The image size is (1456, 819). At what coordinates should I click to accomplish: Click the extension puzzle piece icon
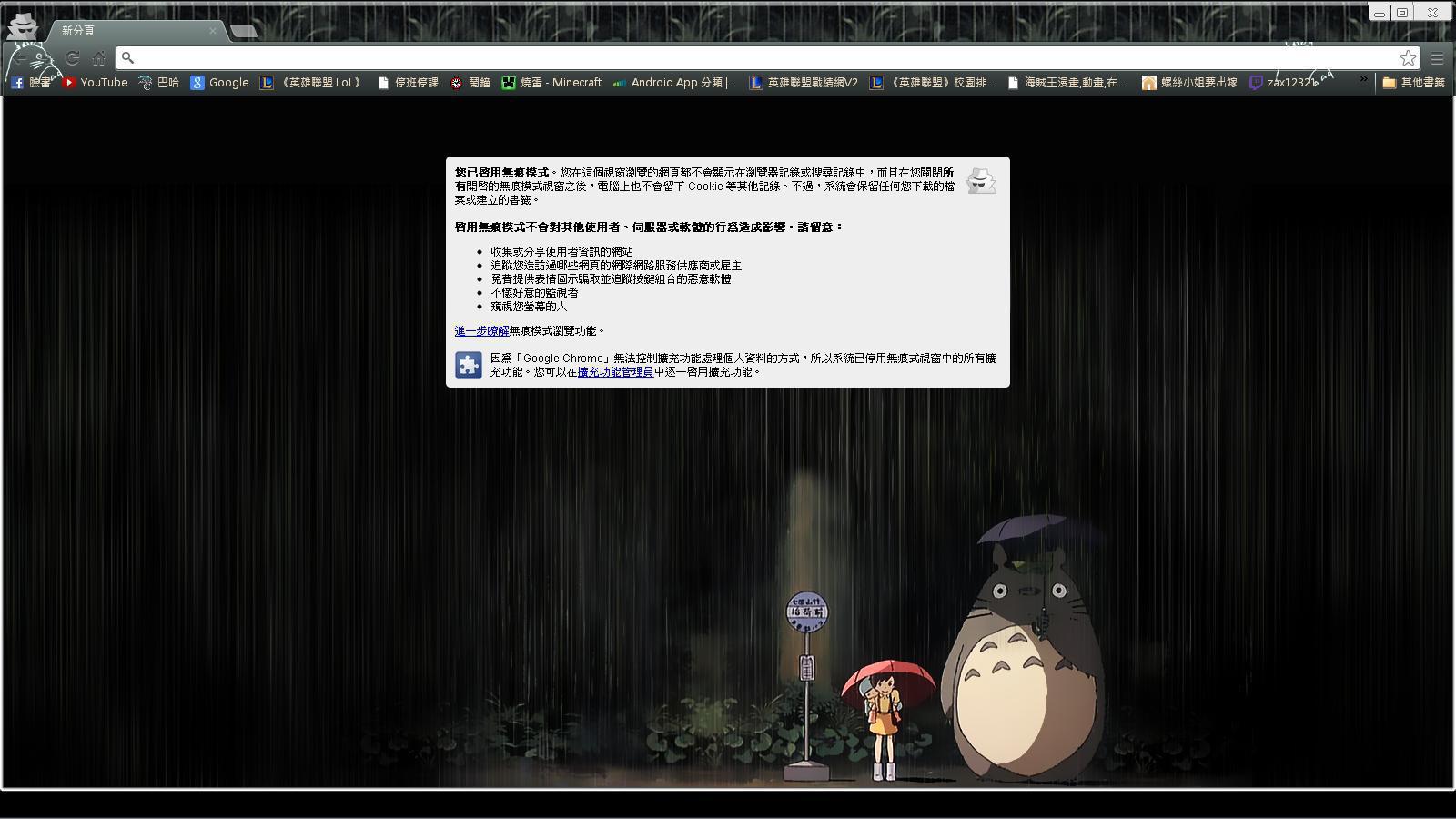pos(469,365)
